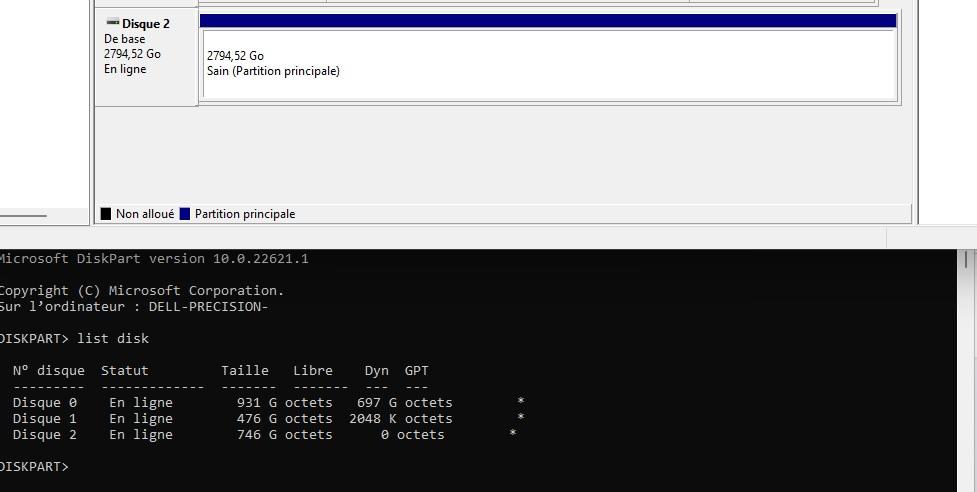This screenshot has height=492, width=977.
Task: Select the 2794,52 Go partition size text
Action: point(235,56)
